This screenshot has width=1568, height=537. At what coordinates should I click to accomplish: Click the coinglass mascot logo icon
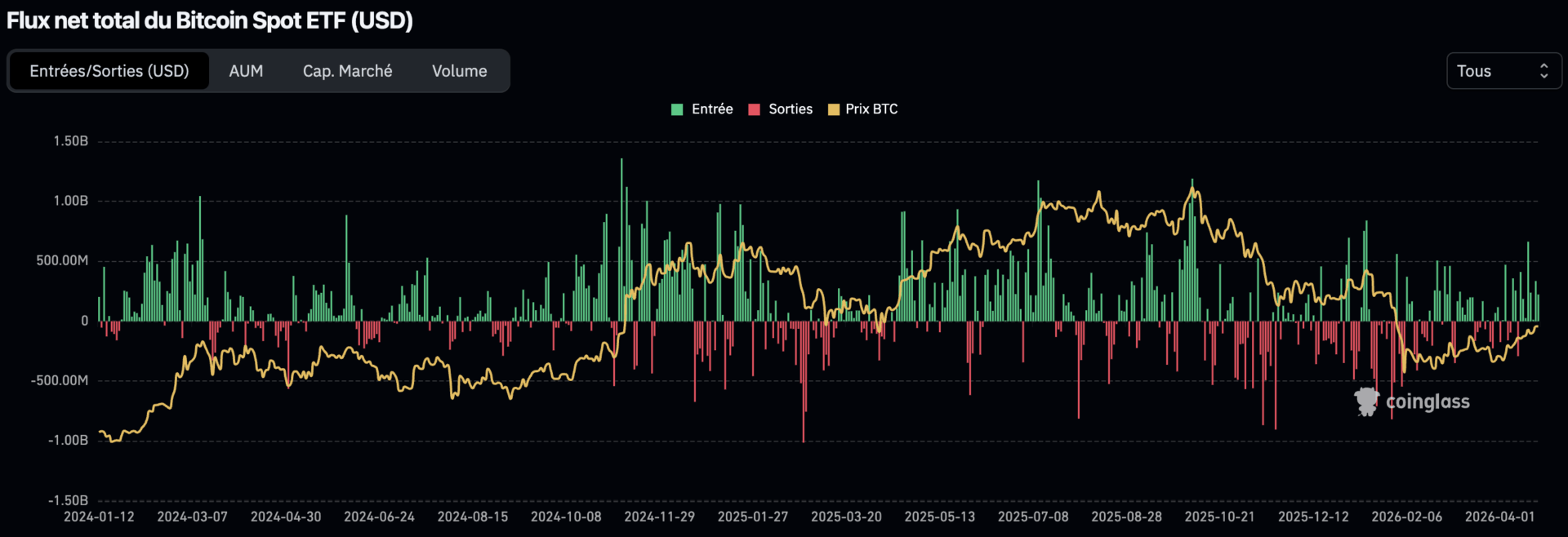pos(1366,402)
